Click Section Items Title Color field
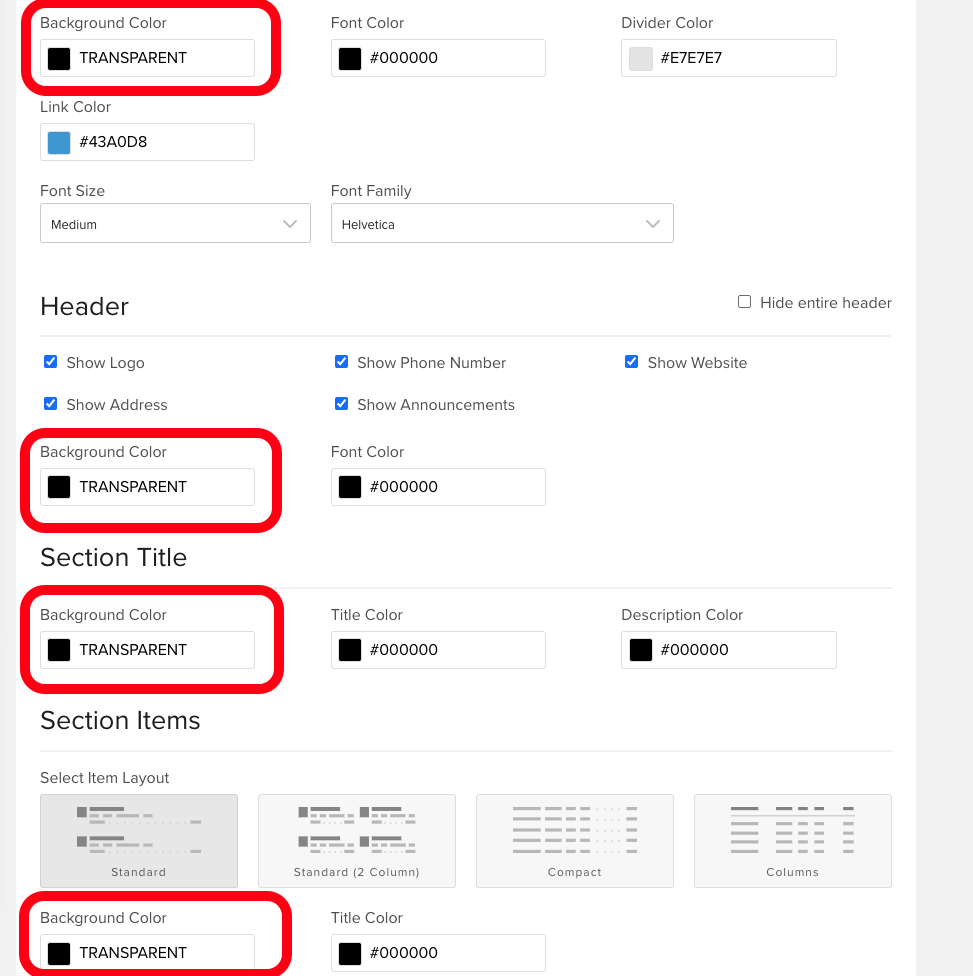The width and height of the screenshot is (973, 976). click(438, 952)
